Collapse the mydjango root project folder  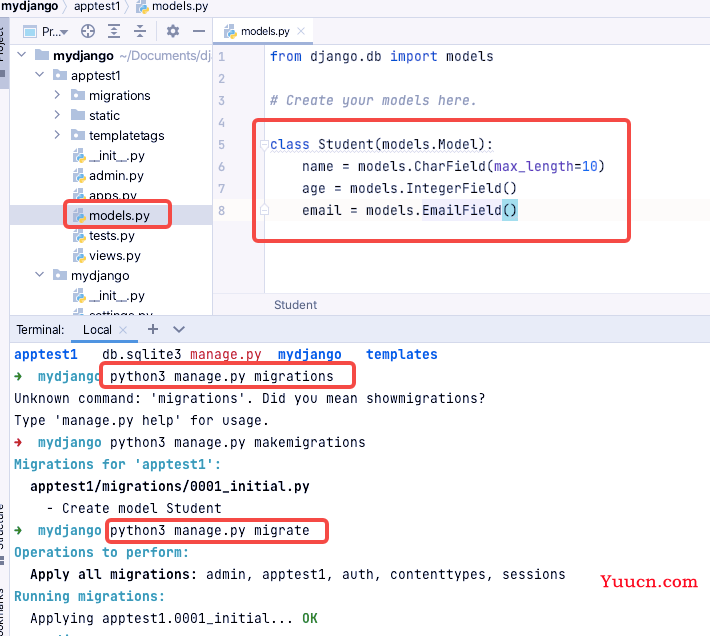click(21, 55)
